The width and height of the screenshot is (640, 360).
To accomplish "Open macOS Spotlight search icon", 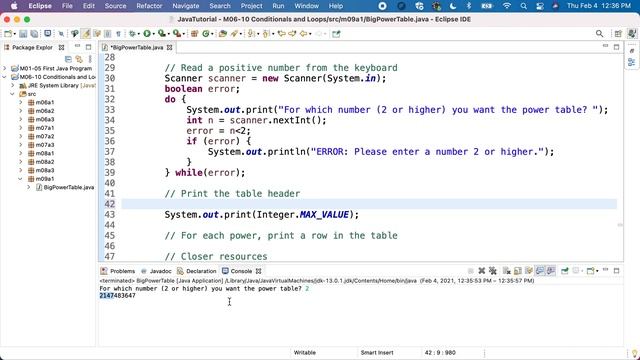I will click(524, 6).
